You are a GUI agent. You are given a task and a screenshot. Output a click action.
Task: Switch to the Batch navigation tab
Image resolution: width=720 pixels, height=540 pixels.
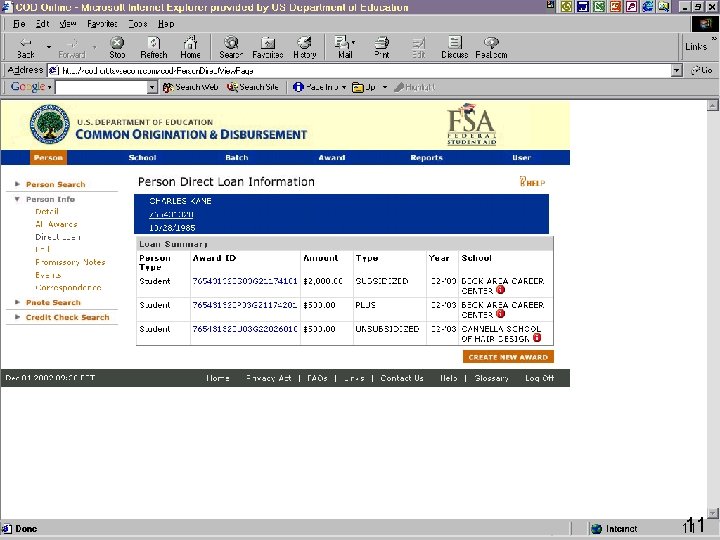236,158
